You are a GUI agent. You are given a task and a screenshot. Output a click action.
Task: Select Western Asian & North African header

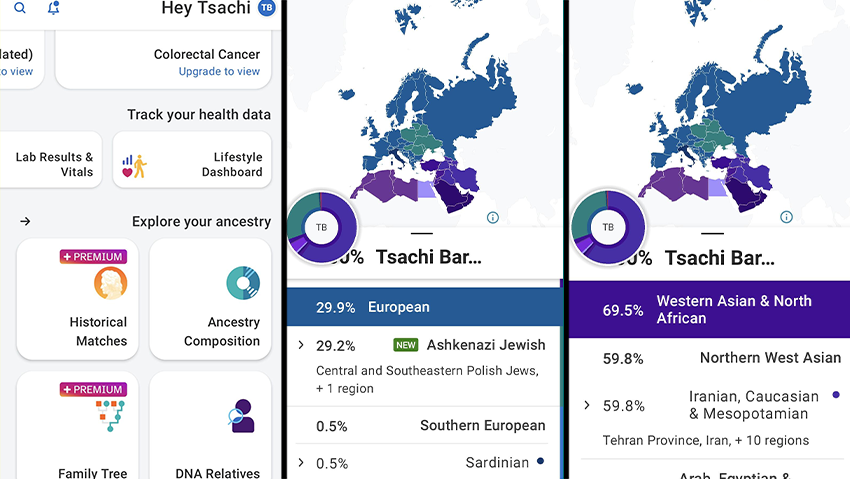pyautogui.click(x=709, y=309)
